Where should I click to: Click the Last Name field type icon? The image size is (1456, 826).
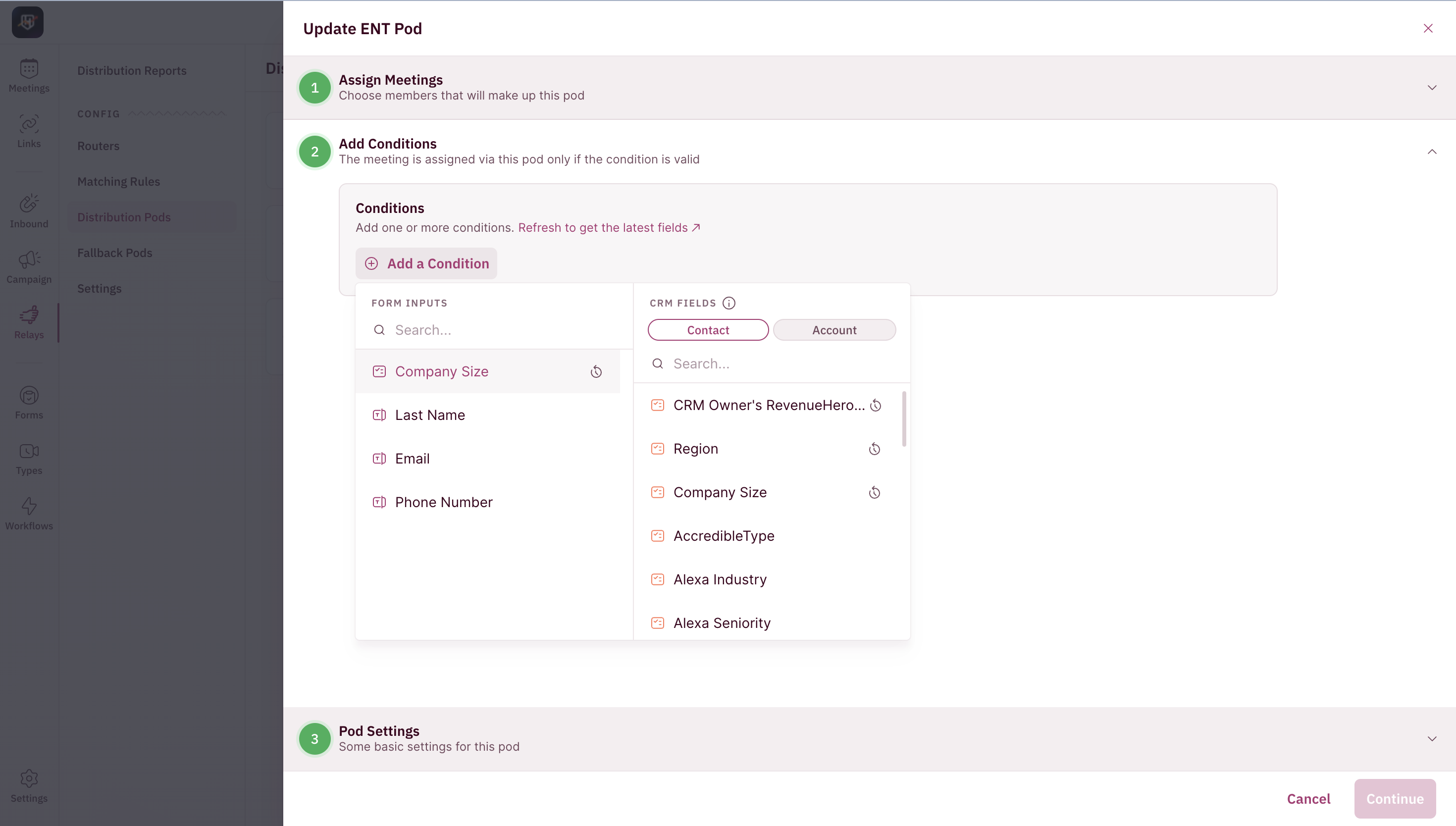(379, 414)
